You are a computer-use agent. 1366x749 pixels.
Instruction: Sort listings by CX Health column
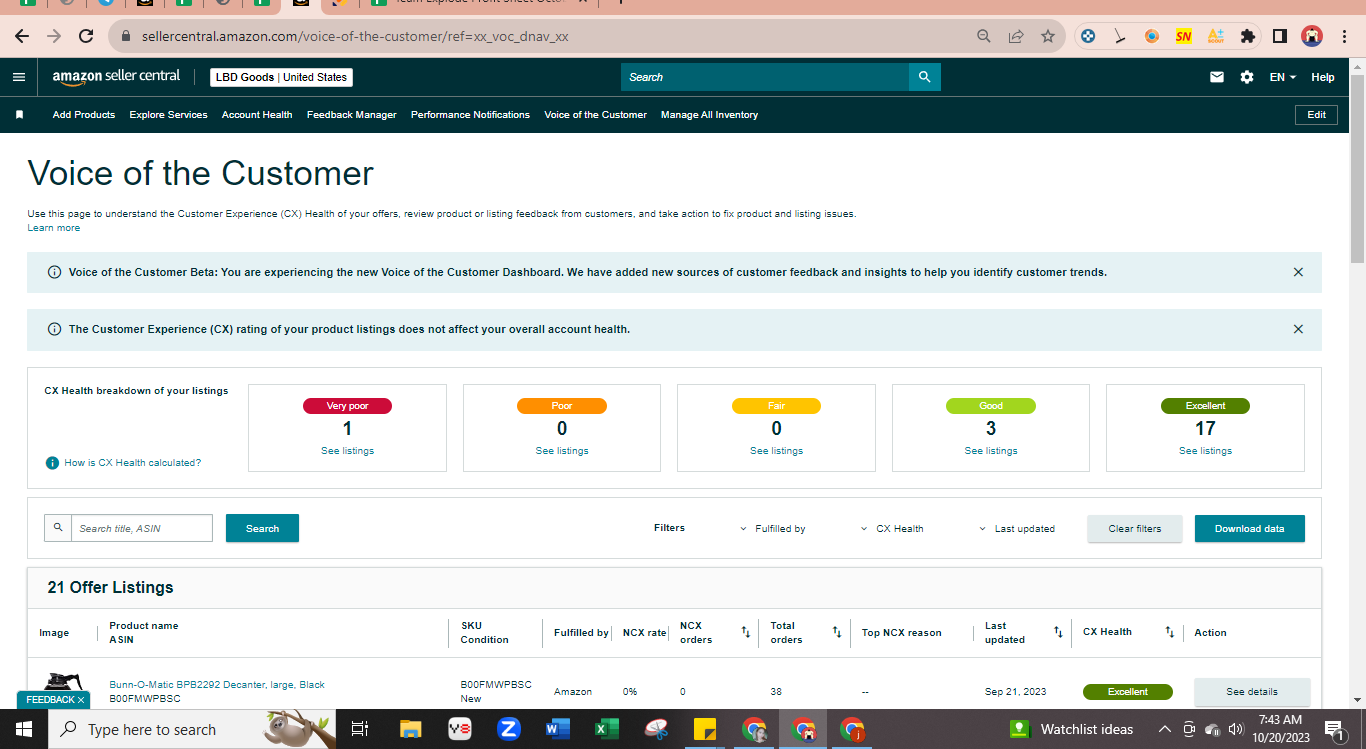tap(1169, 632)
